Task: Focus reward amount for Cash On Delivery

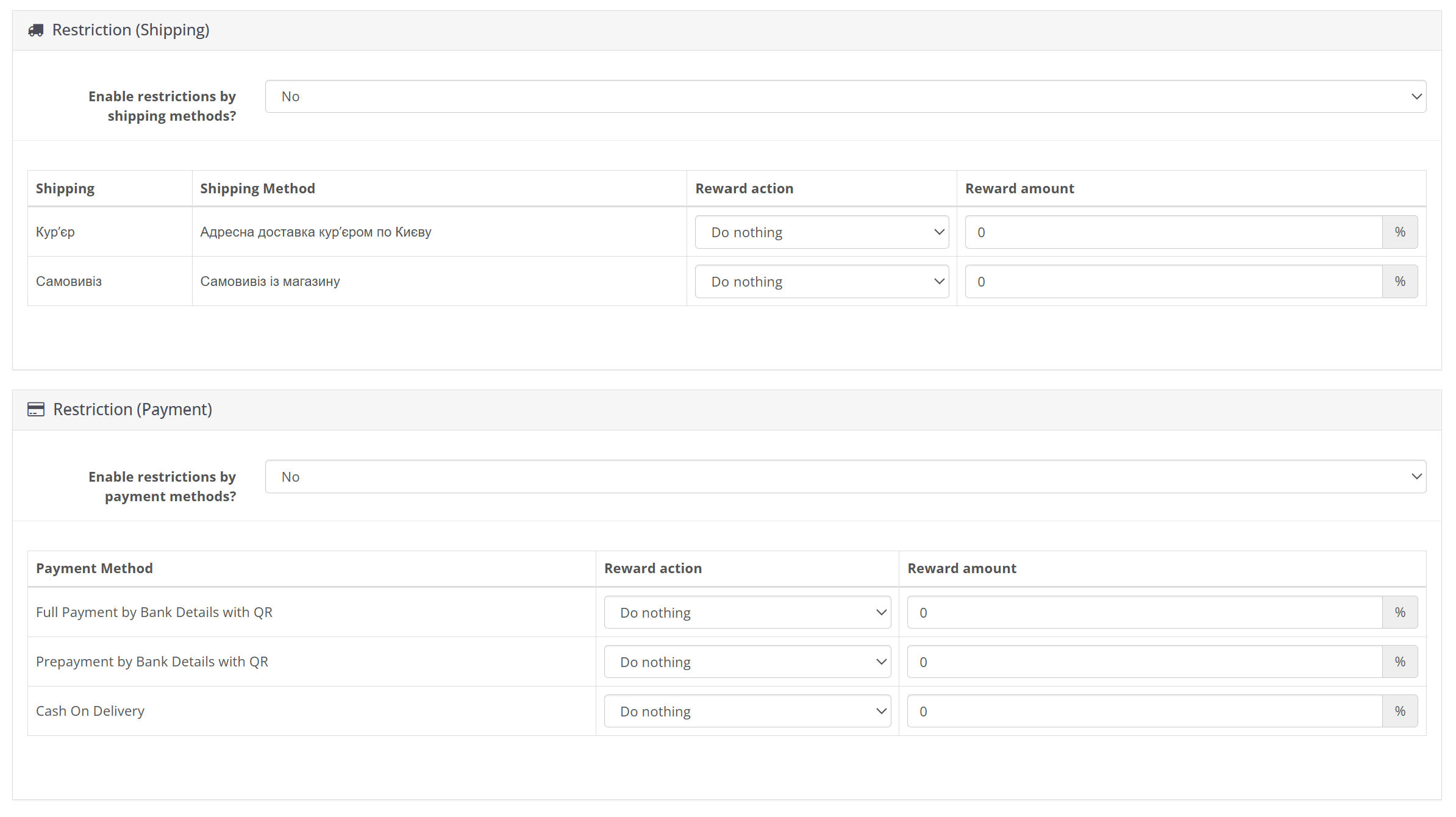Action: (x=1145, y=712)
